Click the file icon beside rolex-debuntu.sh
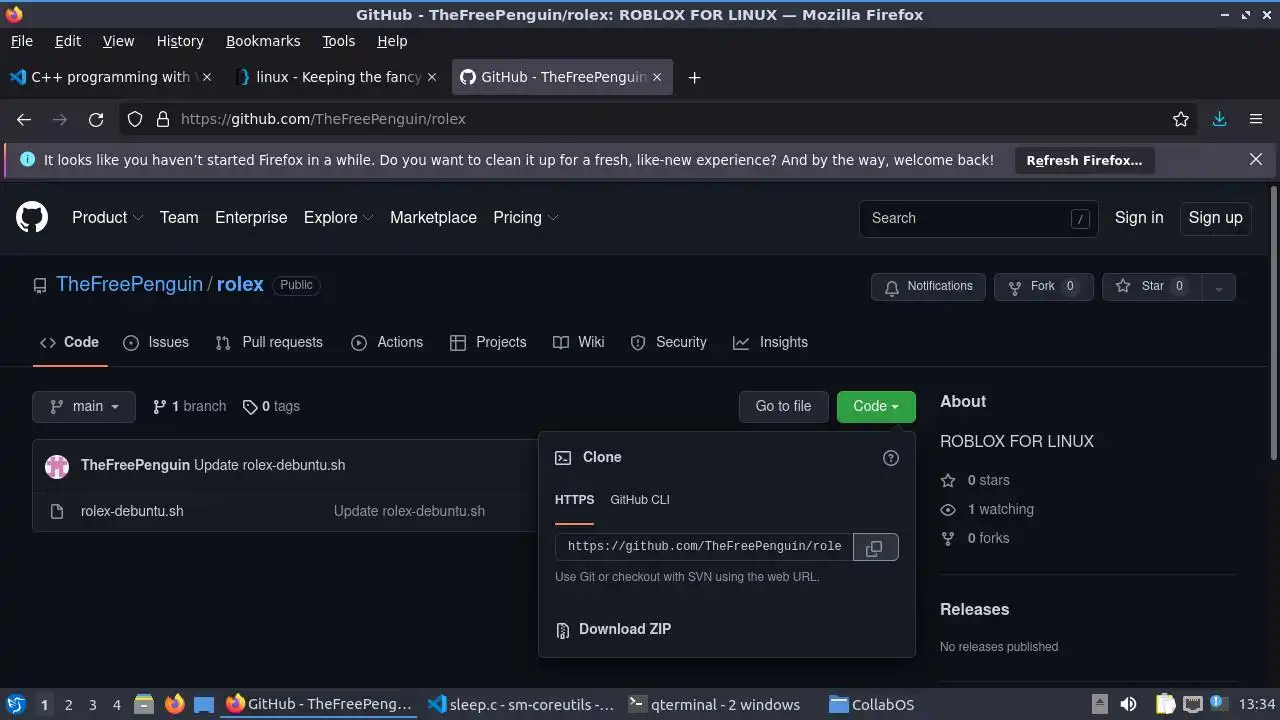Image resolution: width=1280 pixels, height=720 pixels. coord(57,512)
